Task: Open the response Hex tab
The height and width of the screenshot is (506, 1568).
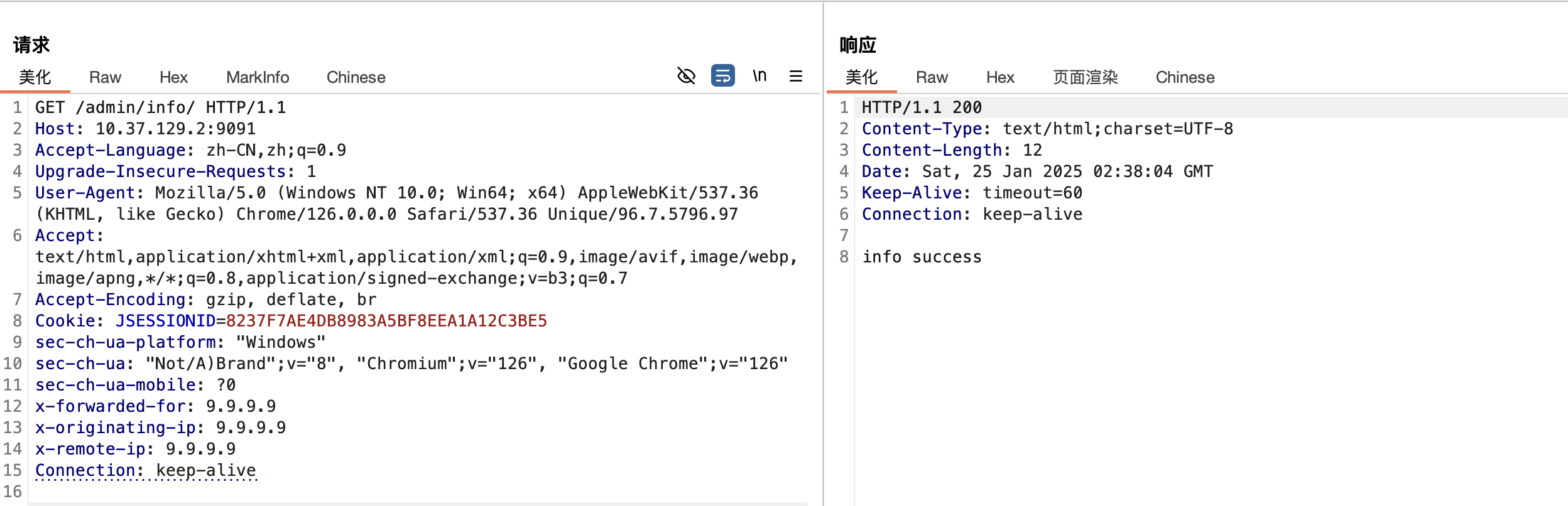Action: coord(1000,77)
